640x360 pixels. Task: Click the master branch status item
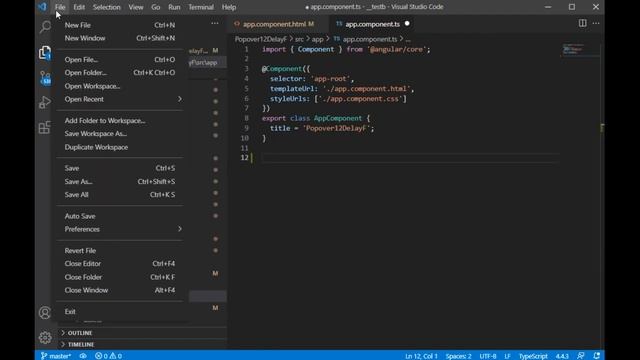[56, 356]
